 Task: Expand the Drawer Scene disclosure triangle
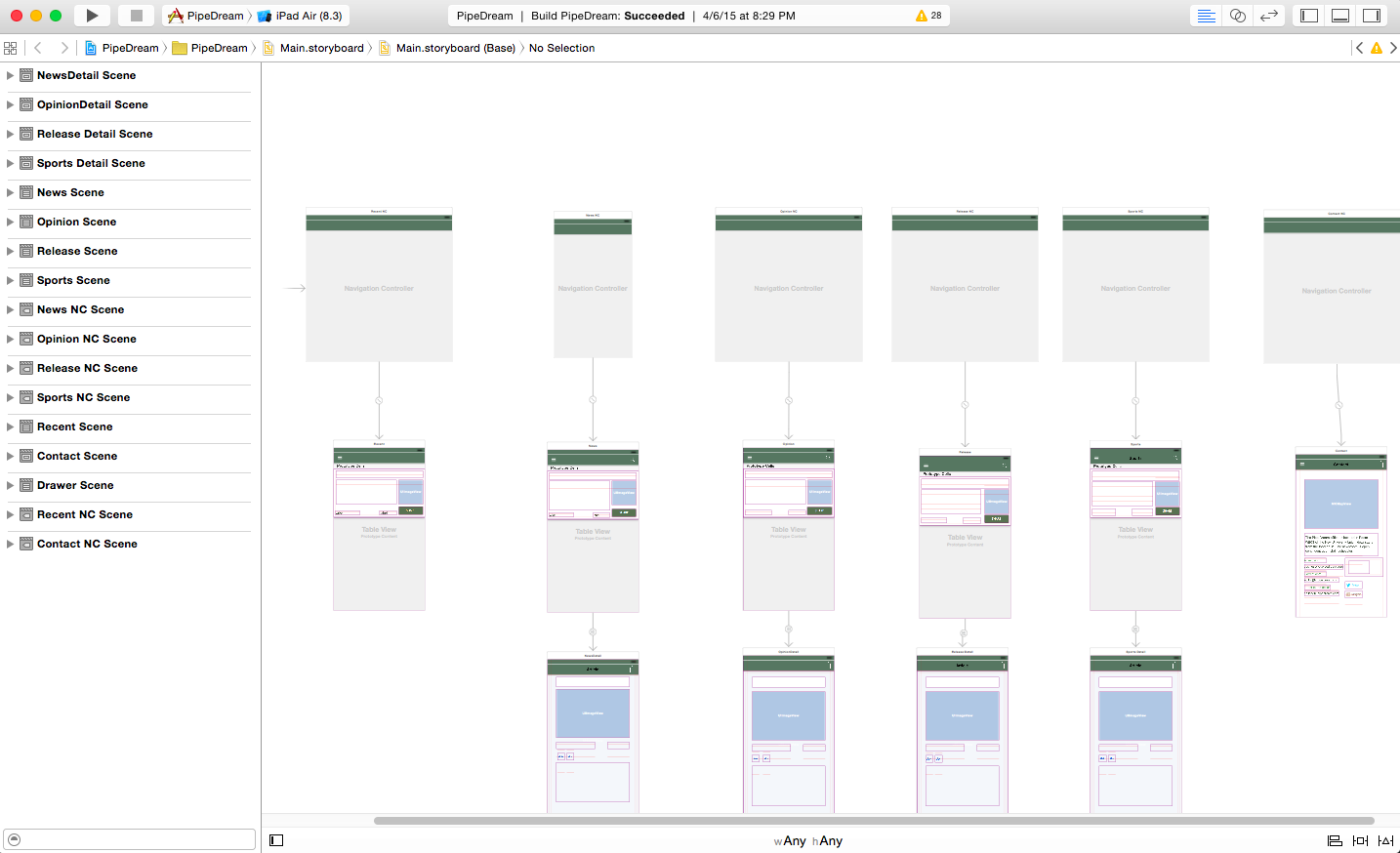[x=10, y=485]
